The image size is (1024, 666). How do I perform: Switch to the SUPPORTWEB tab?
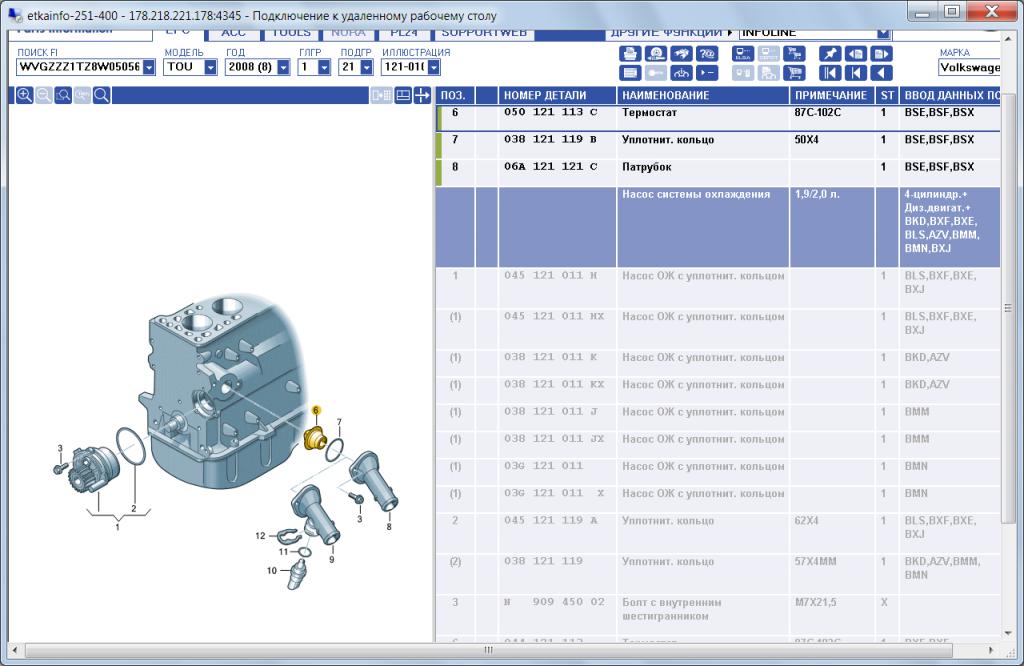(x=484, y=33)
